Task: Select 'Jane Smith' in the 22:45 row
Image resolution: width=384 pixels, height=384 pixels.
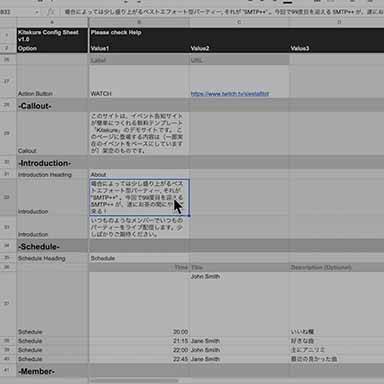Action: [x=239, y=359]
